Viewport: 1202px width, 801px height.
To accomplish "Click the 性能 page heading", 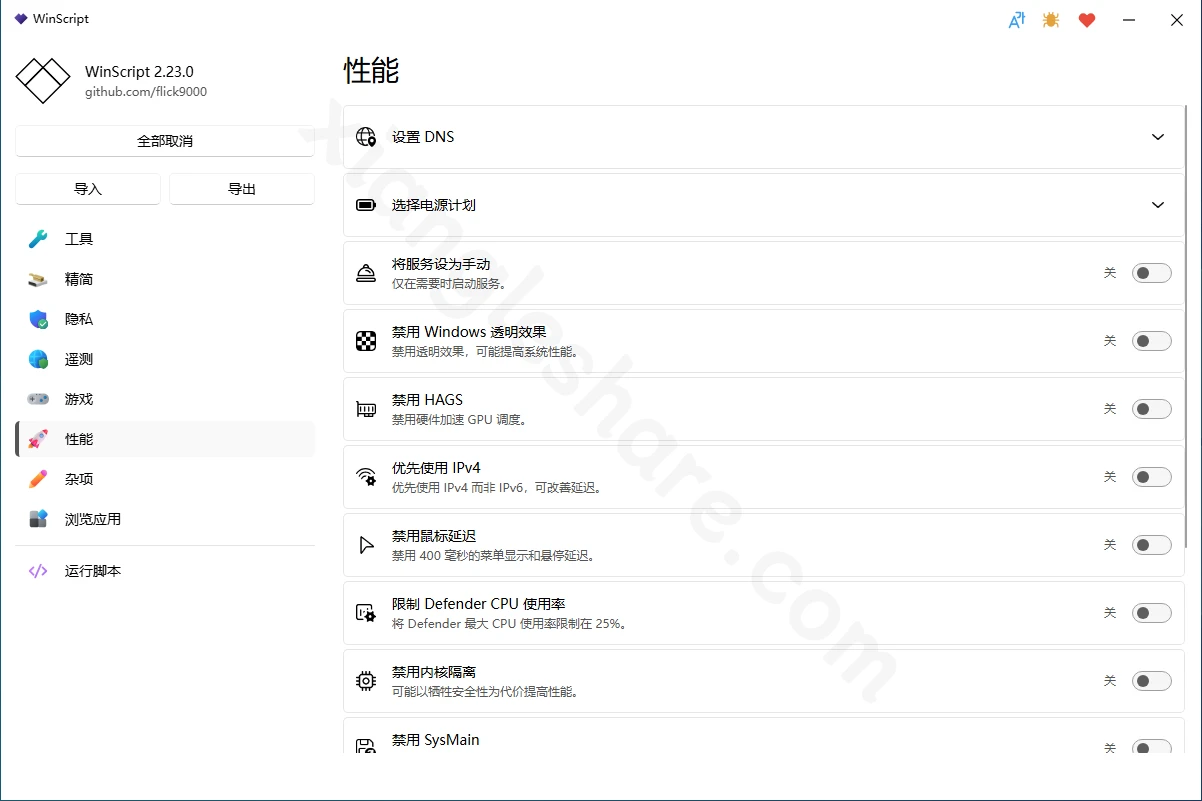I will 371,70.
